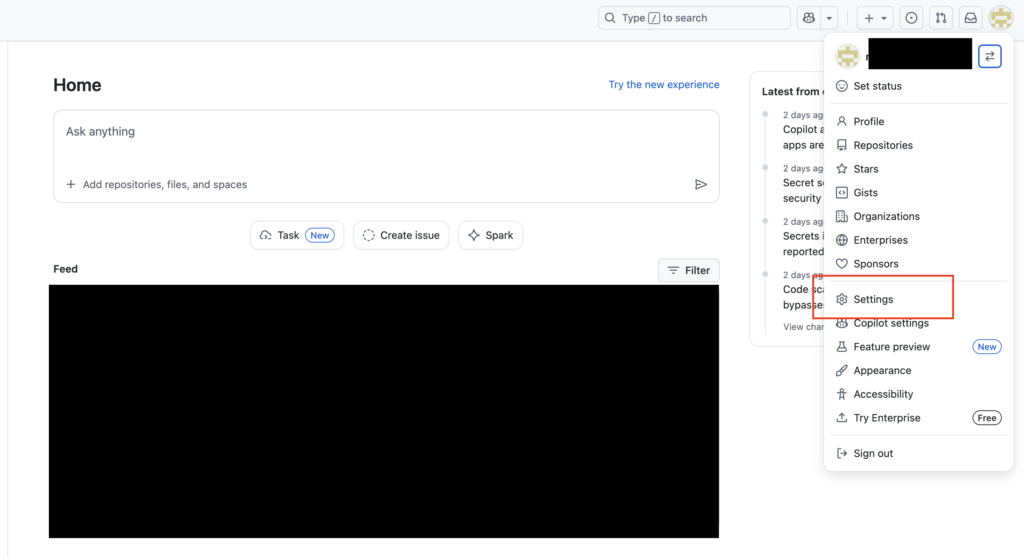The height and width of the screenshot is (557, 1024).
Task: Open Copilot settings menu entry
Action: (x=918, y=323)
